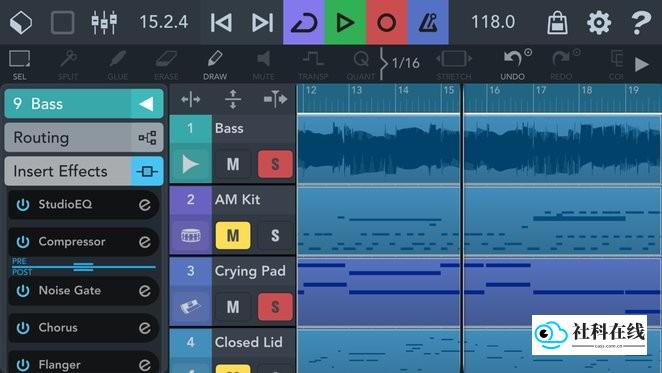This screenshot has height=373, width=662.
Task: Open the mixer view icon
Action: [104, 22]
